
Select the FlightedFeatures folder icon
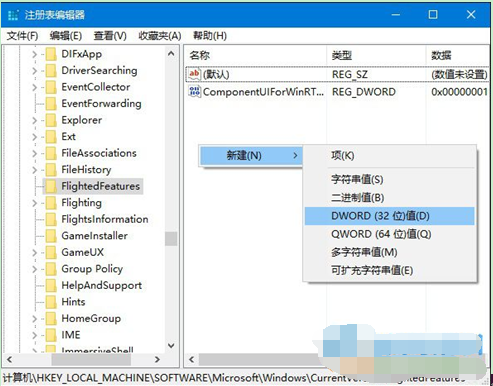pyautogui.click(x=51, y=186)
